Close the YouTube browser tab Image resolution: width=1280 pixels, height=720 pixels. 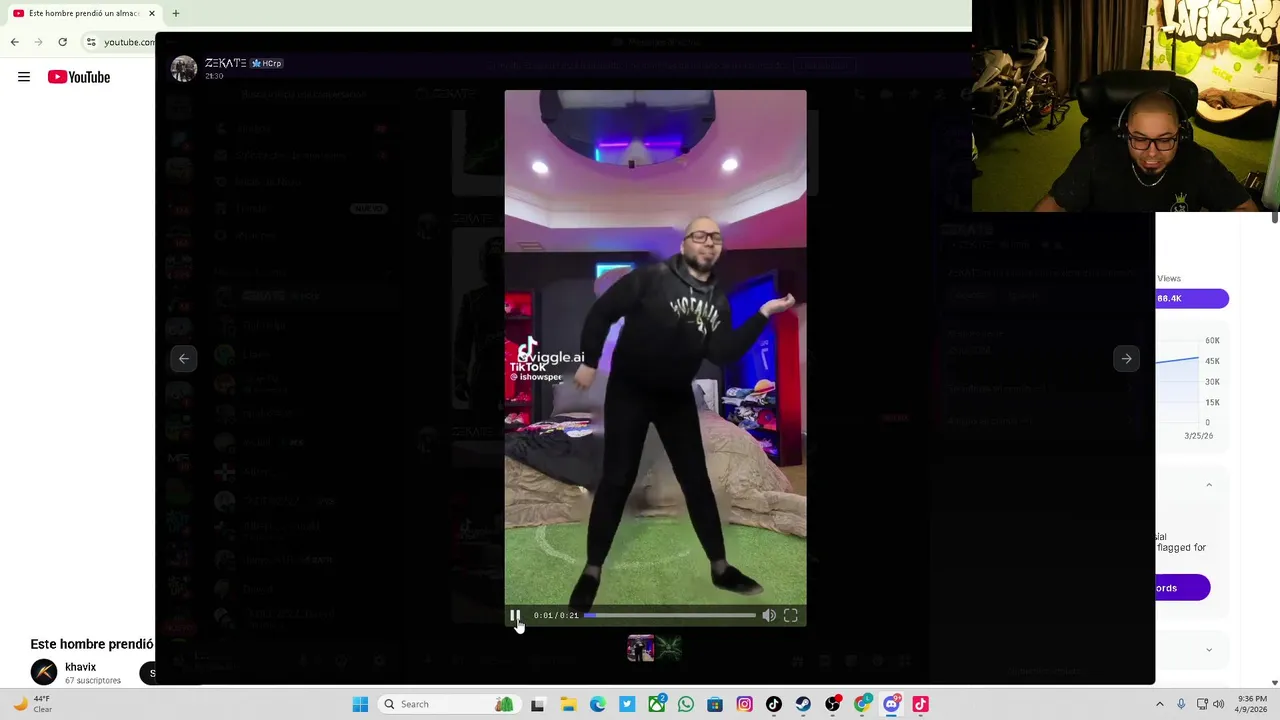(152, 13)
